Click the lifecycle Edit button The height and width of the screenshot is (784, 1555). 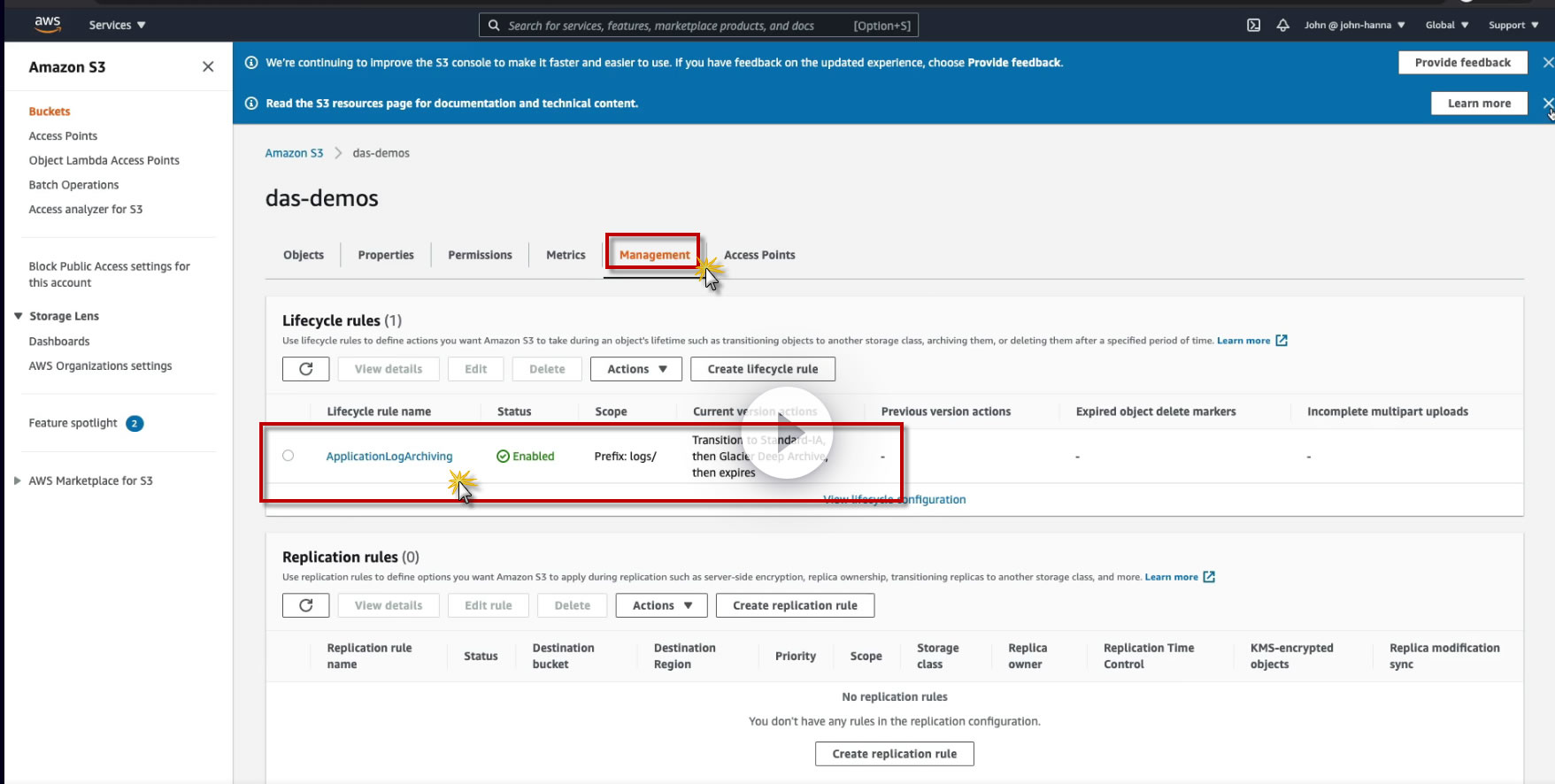pyautogui.click(x=476, y=369)
